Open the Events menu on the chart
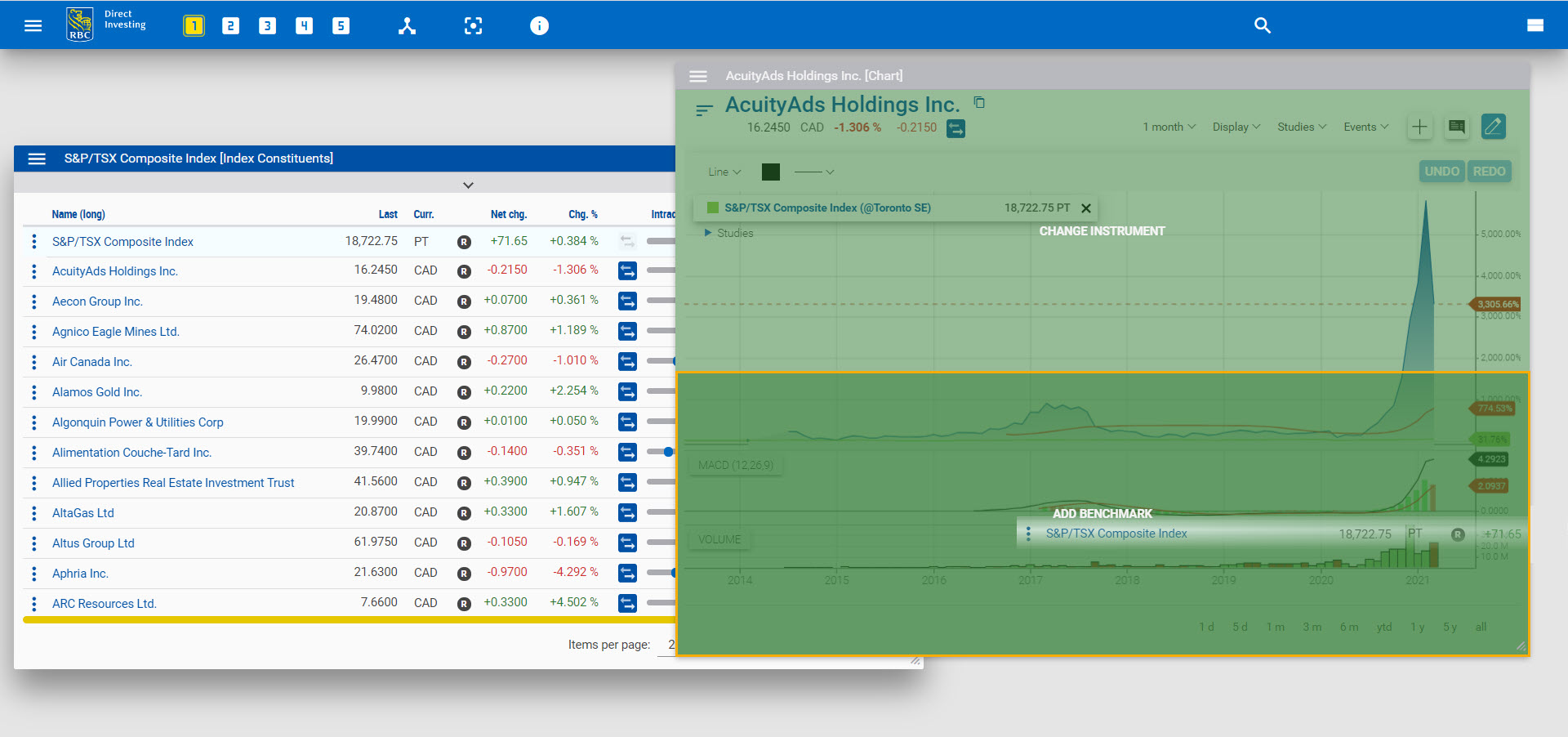Image resolution: width=1568 pixels, height=737 pixels. (1363, 127)
